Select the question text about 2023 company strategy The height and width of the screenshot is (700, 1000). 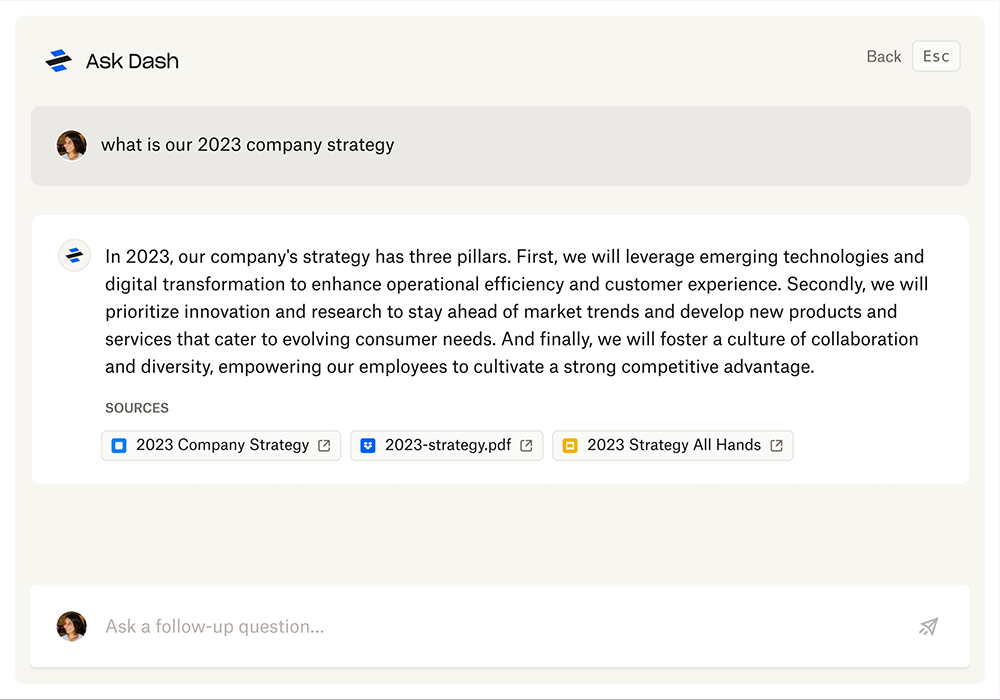pyautogui.click(x=248, y=145)
